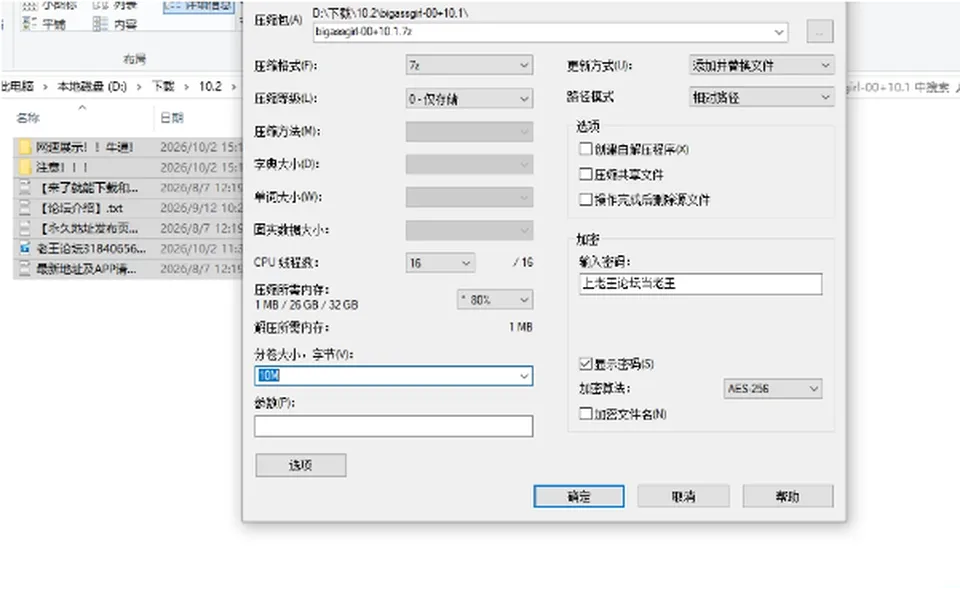Viewport: 960px width, 589px height.
Task: Open the archive name history dropdown
Action: pos(779,32)
